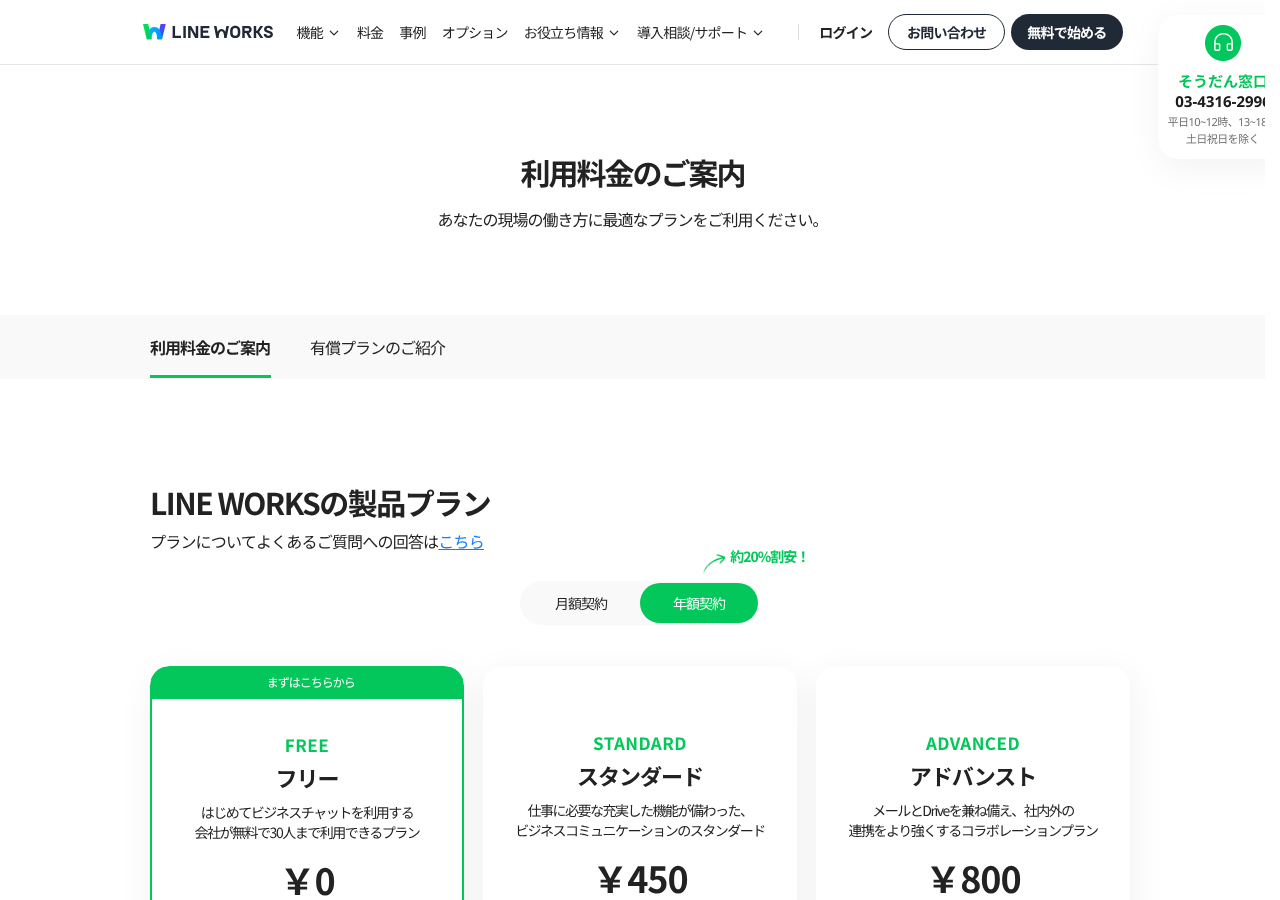Click the フリー plan title
This screenshot has height=900, width=1280.
pyautogui.click(x=307, y=778)
